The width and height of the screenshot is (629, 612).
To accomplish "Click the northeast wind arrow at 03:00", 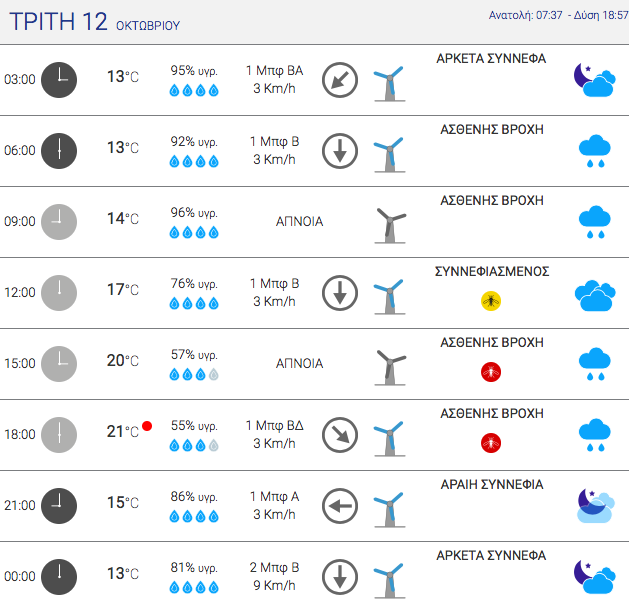I will pyautogui.click(x=340, y=80).
